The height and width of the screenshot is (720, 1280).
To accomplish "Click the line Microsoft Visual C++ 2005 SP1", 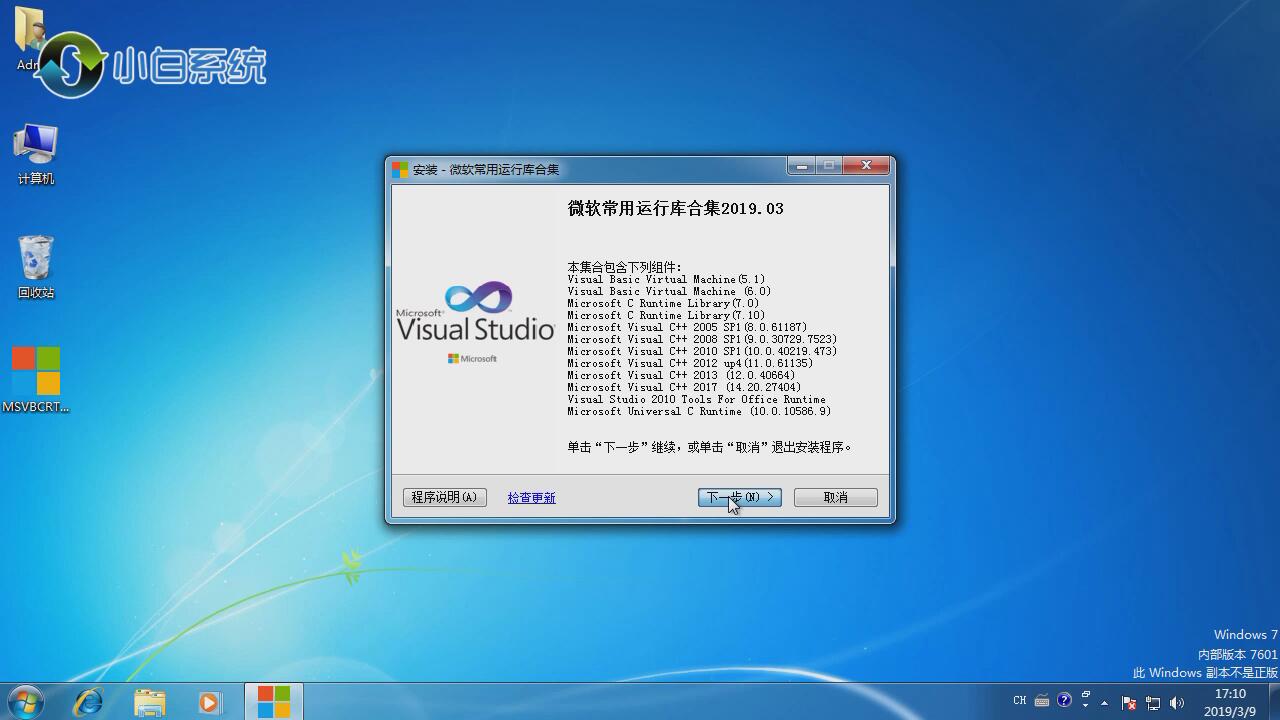I will (687, 327).
